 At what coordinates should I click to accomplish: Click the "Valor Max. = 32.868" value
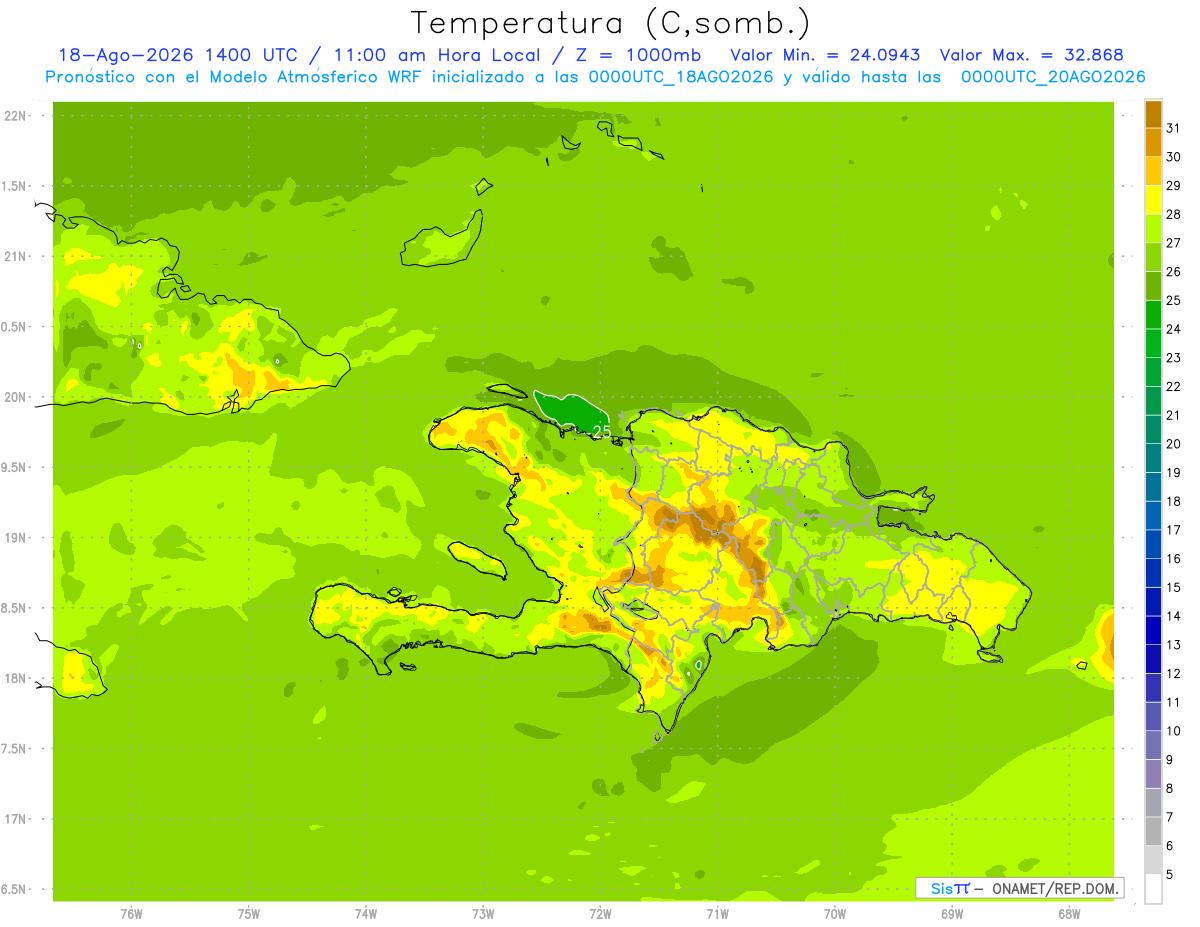(x=1031, y=55)
